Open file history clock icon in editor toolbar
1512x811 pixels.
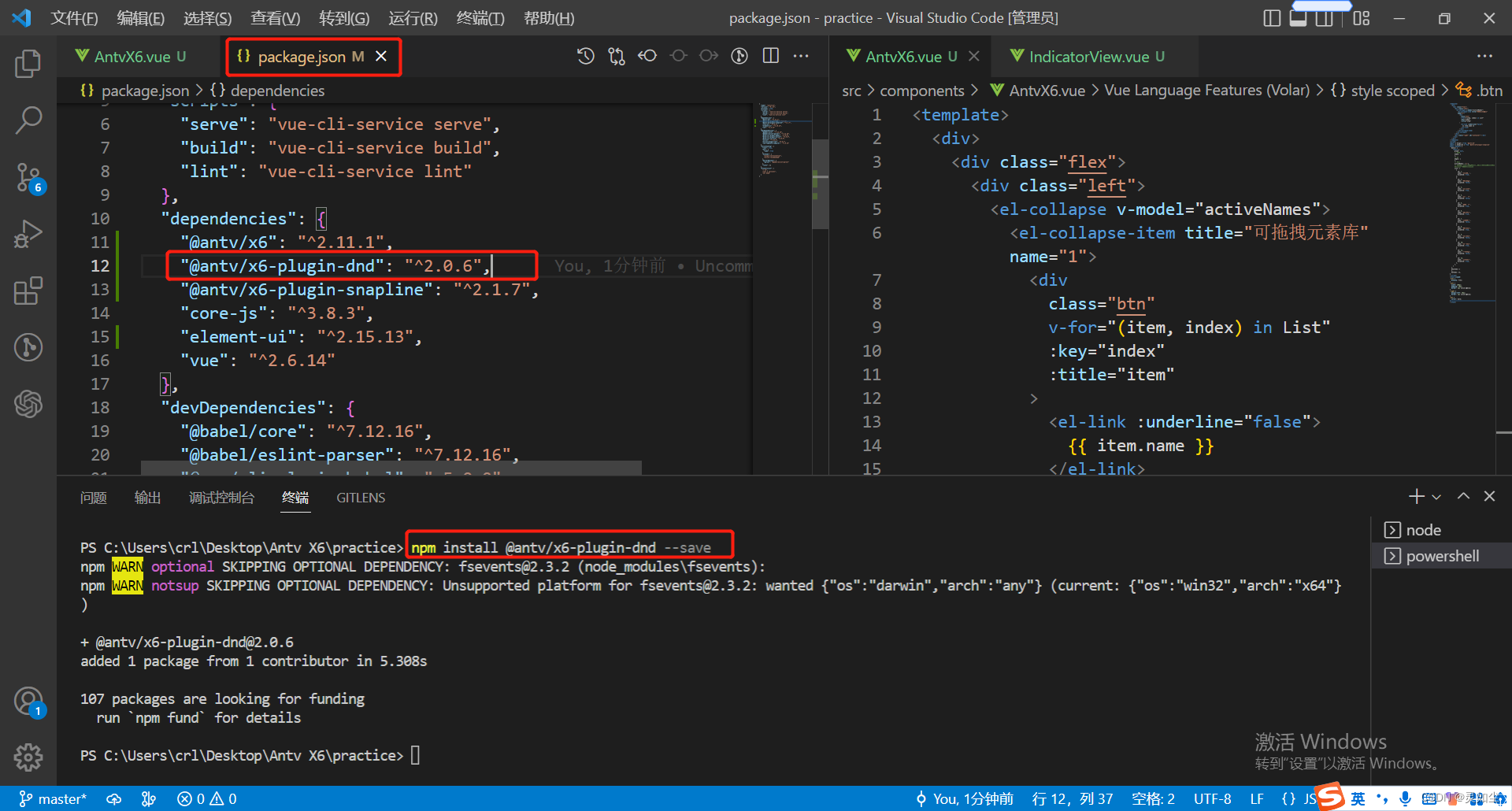(x=585, y=56)
